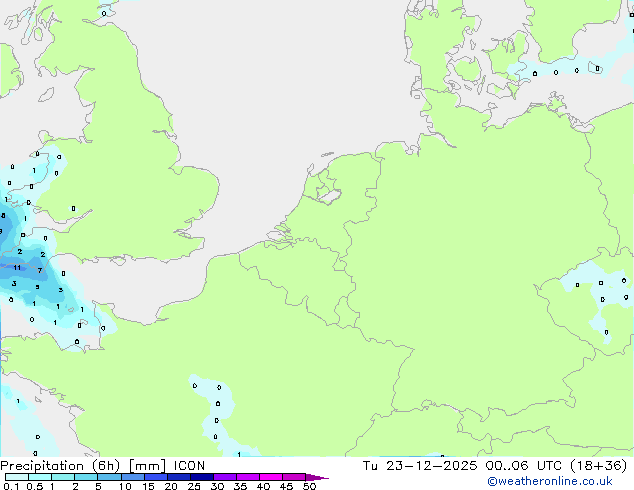Image resolution: width=634 pixels, height=490 pixels.
Task: Click the legend scale label '40'
Action: point(263,486)
